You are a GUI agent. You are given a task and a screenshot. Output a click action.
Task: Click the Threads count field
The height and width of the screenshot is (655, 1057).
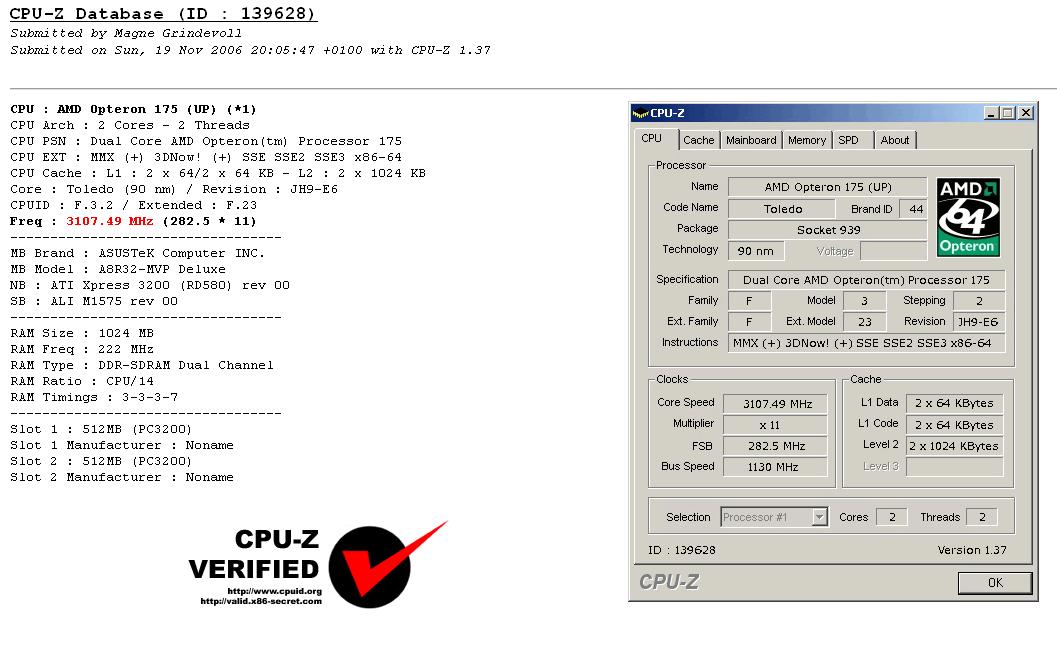(982, 517)
